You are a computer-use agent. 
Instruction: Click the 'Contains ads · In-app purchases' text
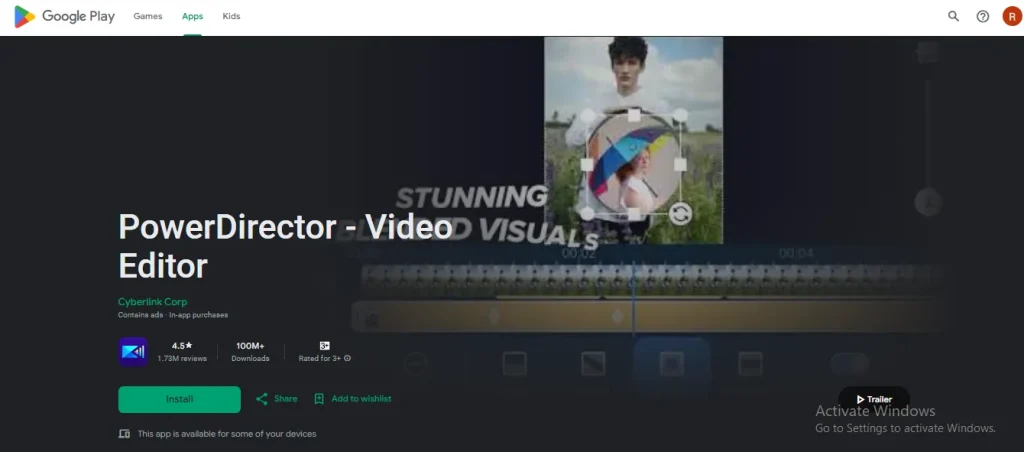[173, 315]
